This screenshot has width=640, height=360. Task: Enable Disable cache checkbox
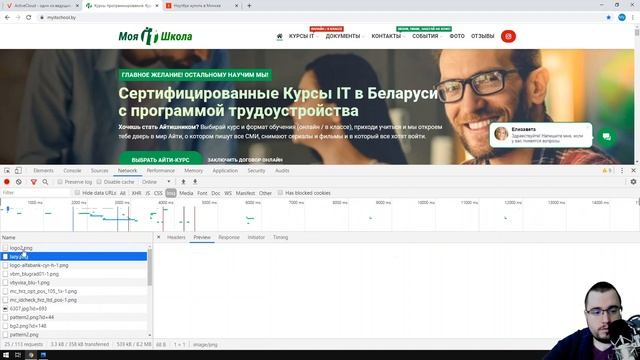click(x=99, y=182)
